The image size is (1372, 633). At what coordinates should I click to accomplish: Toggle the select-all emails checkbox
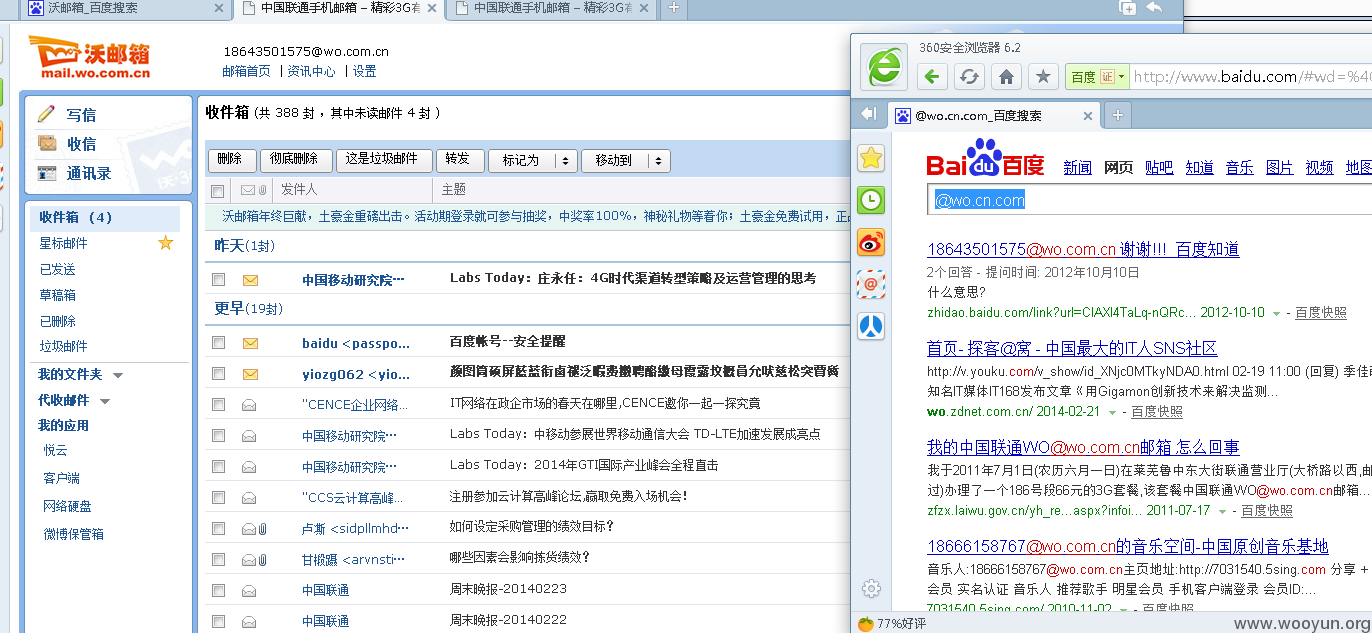pyautogui.click(x=218, y=190)
